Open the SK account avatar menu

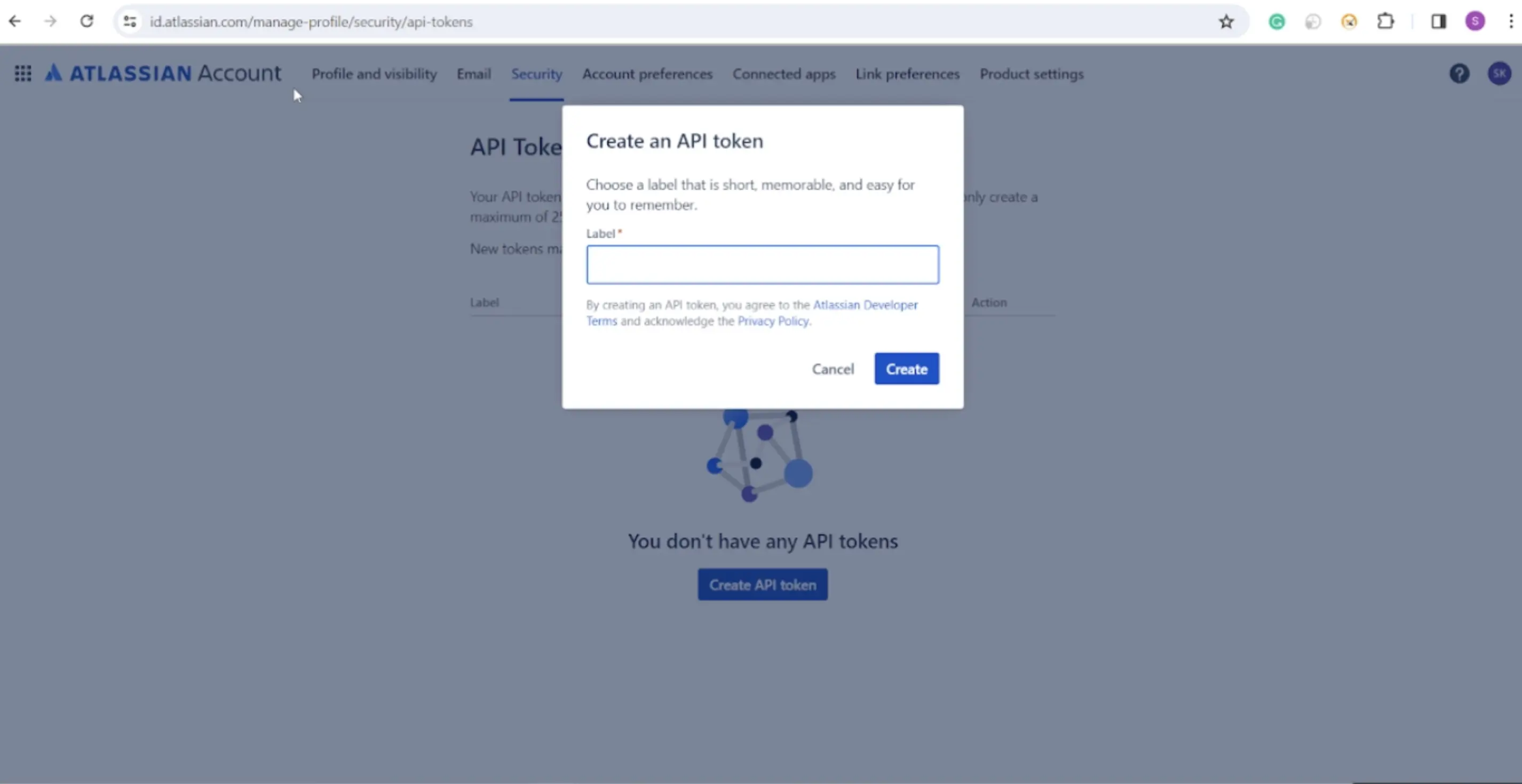(1499, 73)
